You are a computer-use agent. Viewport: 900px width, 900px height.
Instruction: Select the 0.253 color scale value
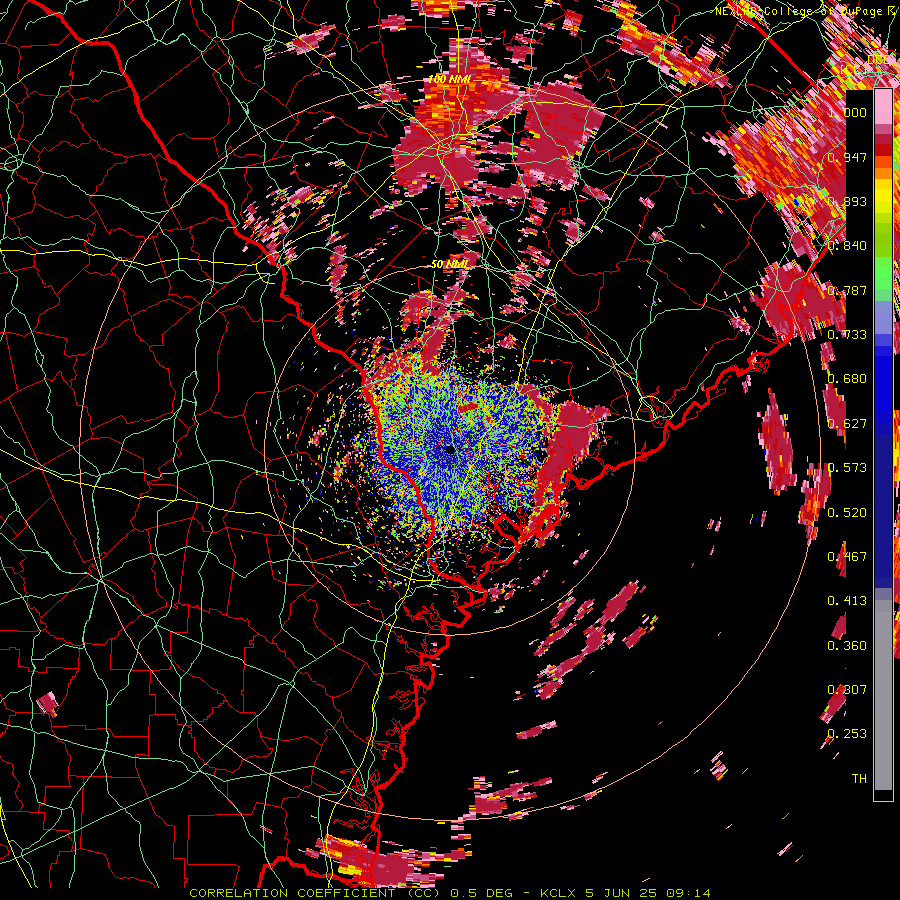tap(847, 734)
